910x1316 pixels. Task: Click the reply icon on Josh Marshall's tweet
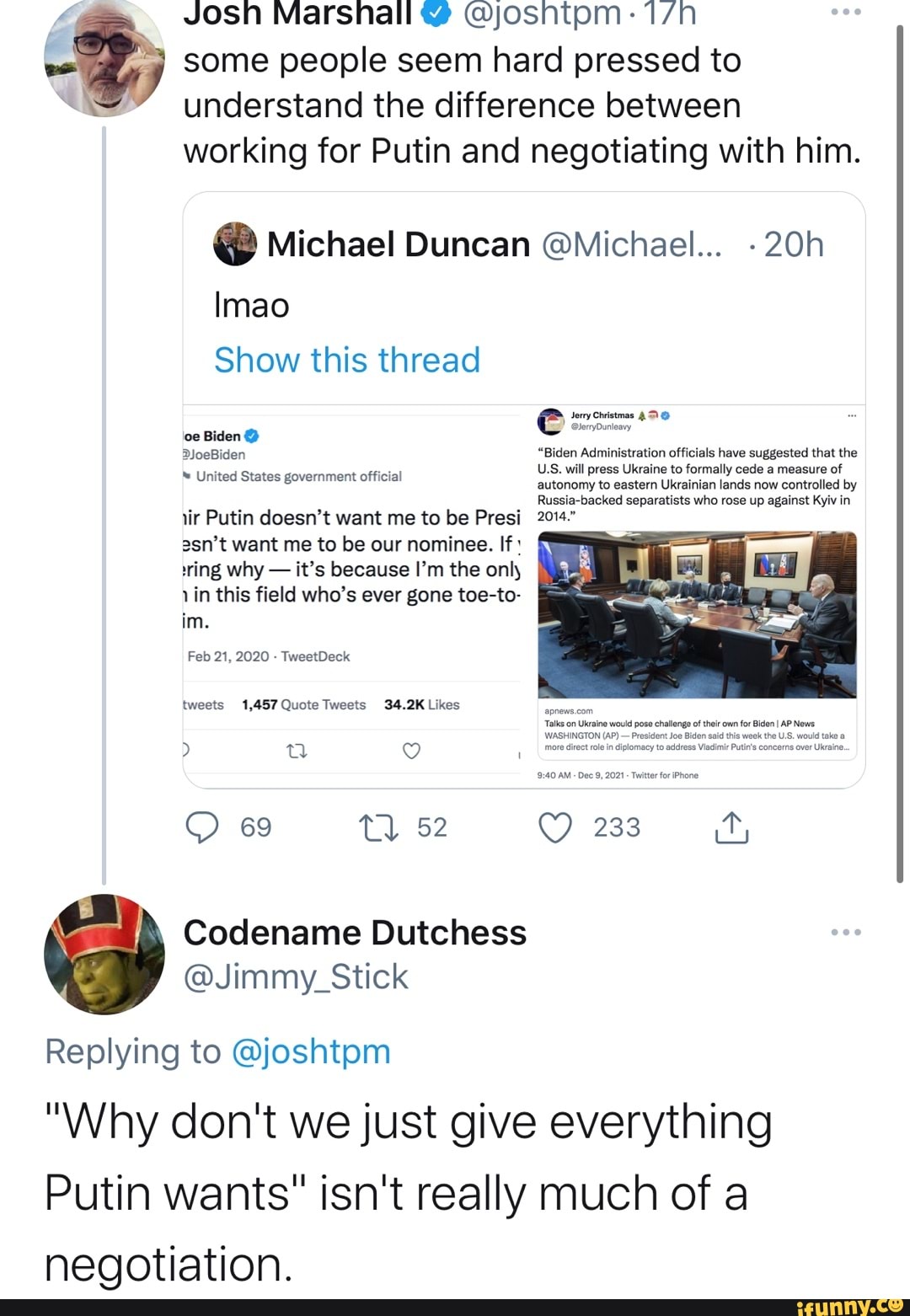click(x=202, y=827)
